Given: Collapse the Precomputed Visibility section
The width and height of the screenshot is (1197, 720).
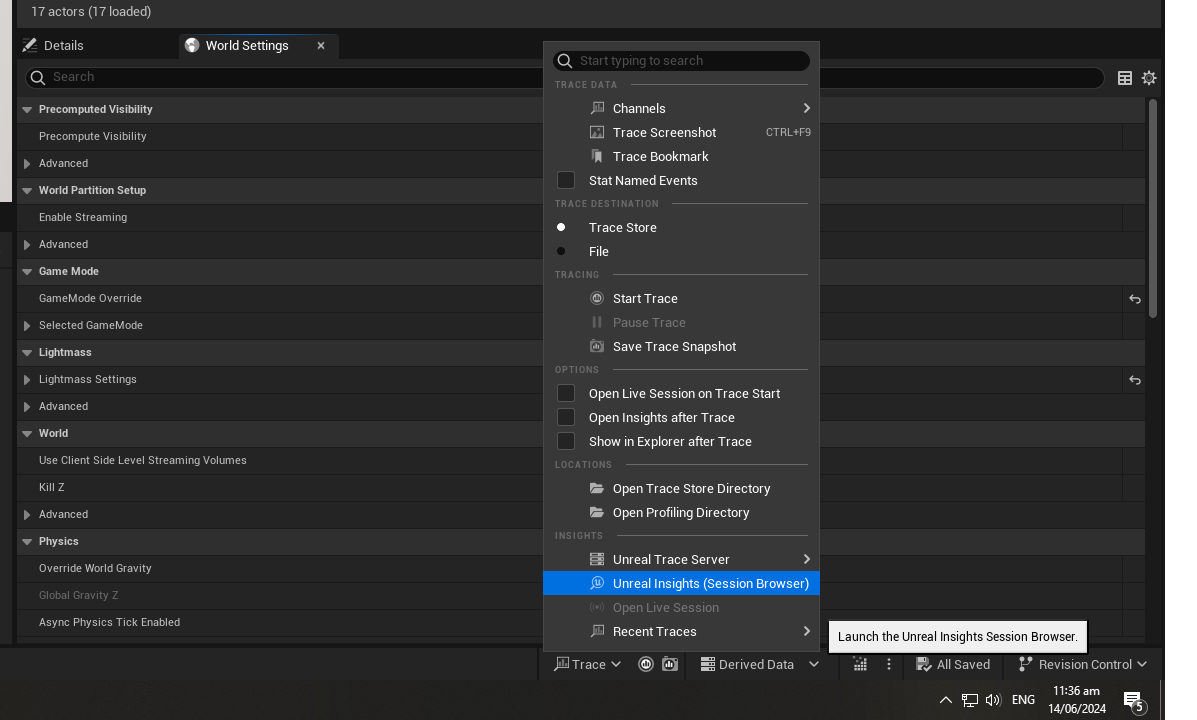Looking at the screenshot, I should (x=27, y=110).
